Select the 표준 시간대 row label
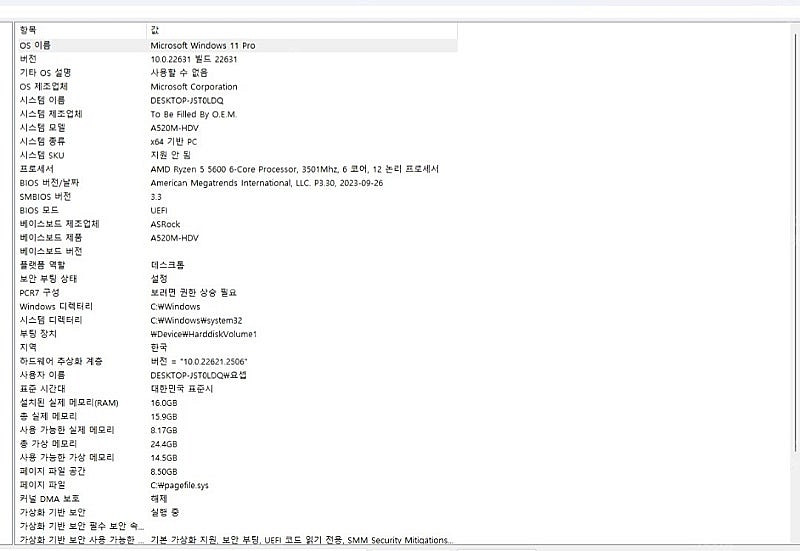The width and height of the screenshot is (800, 551). coord(42,389)
